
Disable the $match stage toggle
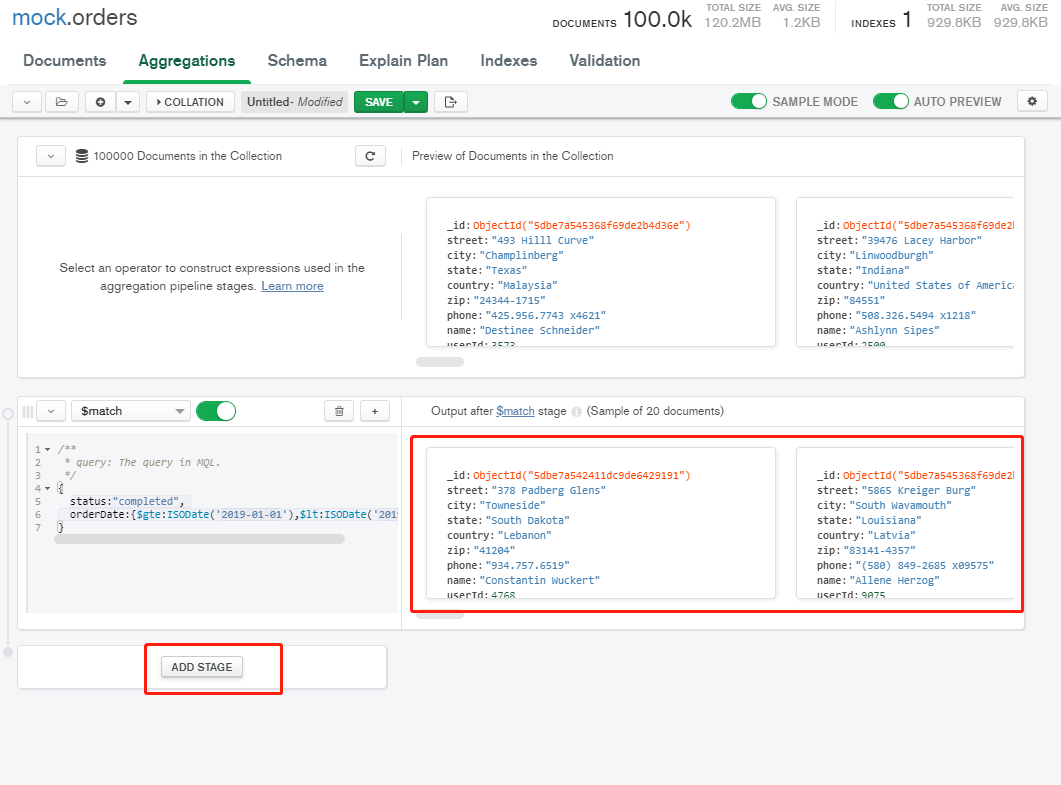coord(216,411)
